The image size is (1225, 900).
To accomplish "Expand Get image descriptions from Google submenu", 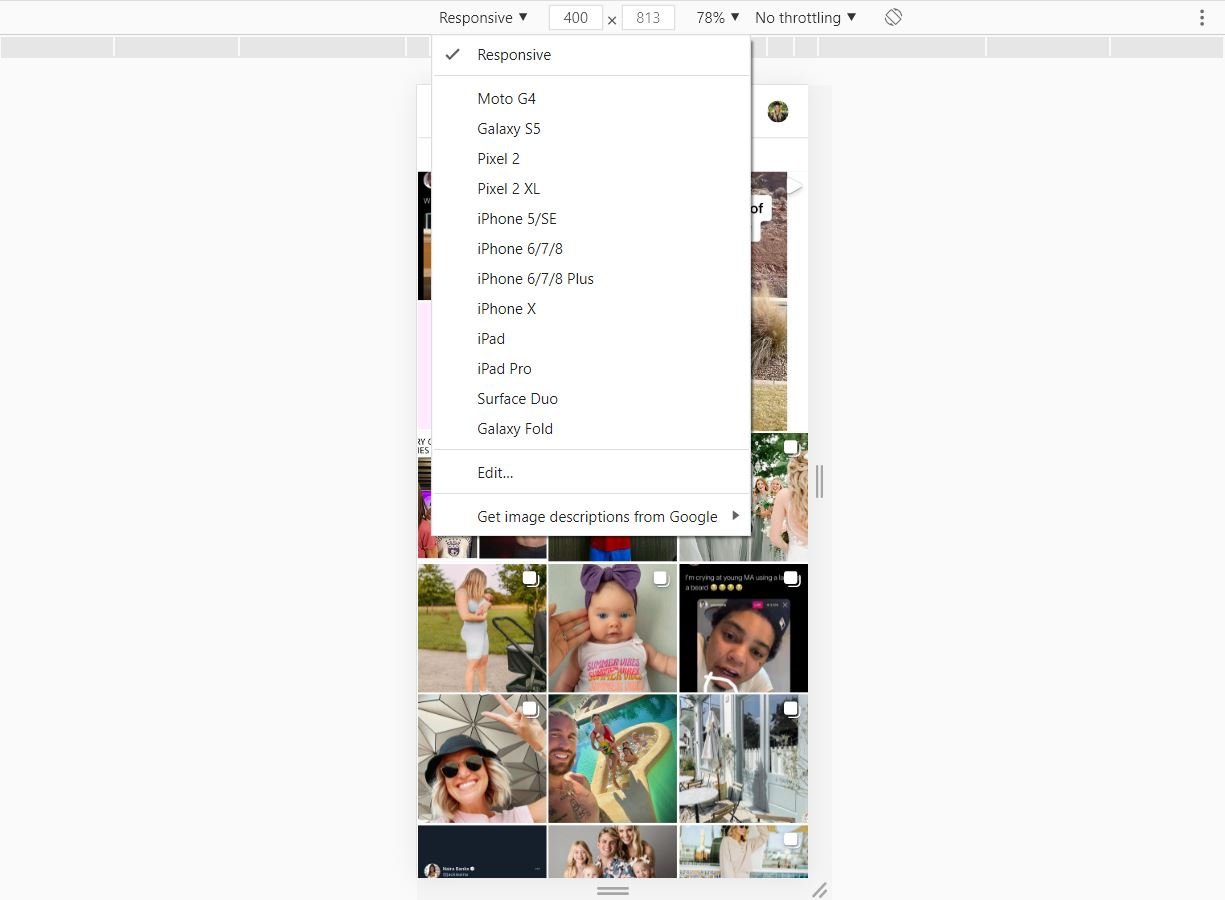I will (592, 516).
